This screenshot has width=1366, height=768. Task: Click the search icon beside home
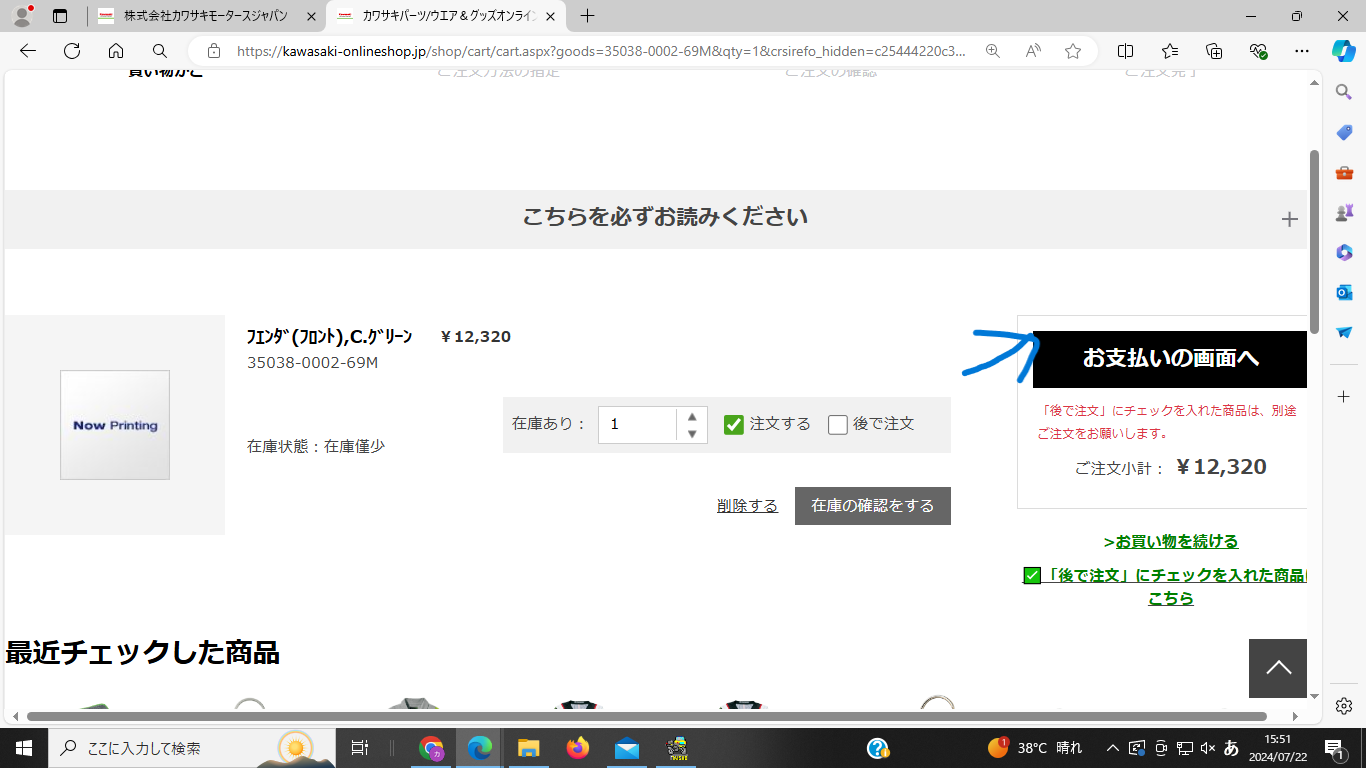click(160, 51)
